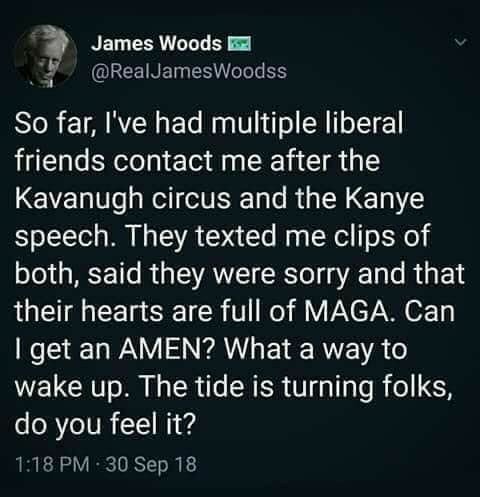Click the phrase "do you feel it?"
The height and width of the screenshot is (497, 480).
(104, 425)
